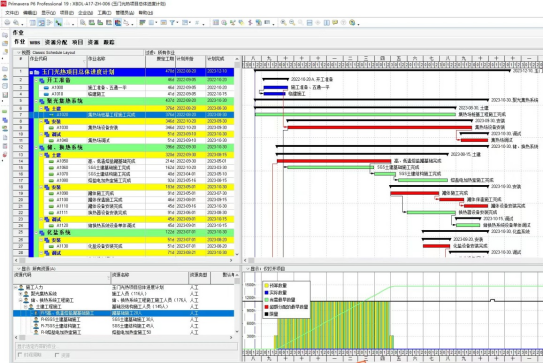
Task: Click the red legend color swatch
Action: (266, 307)
